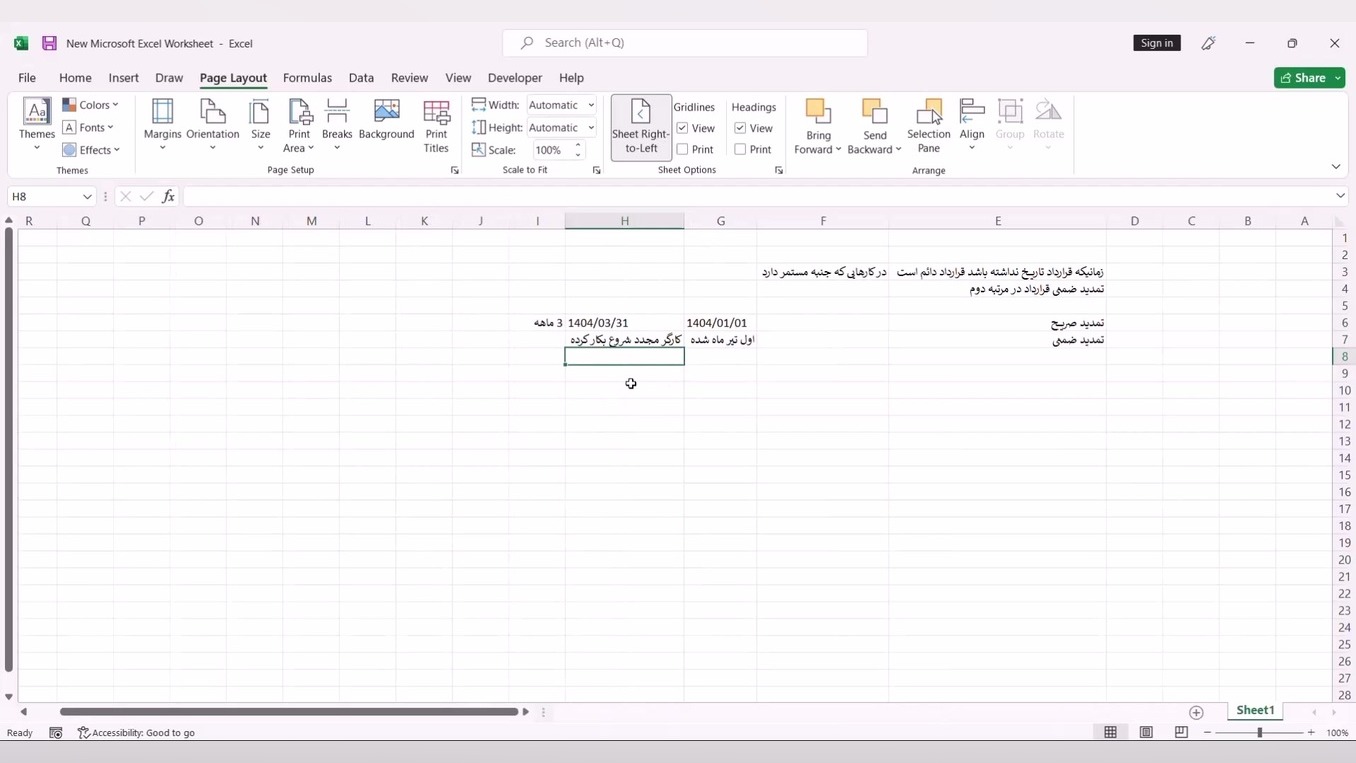Toggle Sheet Right-to-Left direction

click(x=641, y=127)
